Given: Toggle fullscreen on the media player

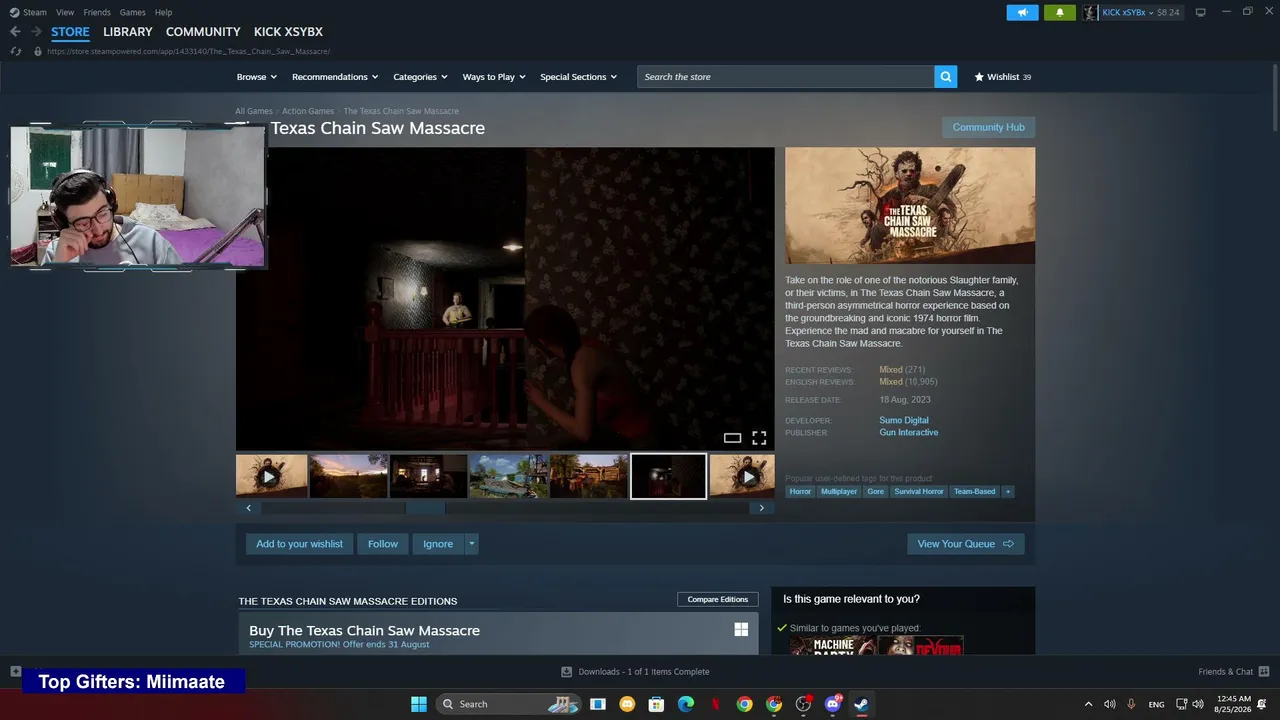Looking at the screenshot, I should pyautogui.click(x=759, y=438).
